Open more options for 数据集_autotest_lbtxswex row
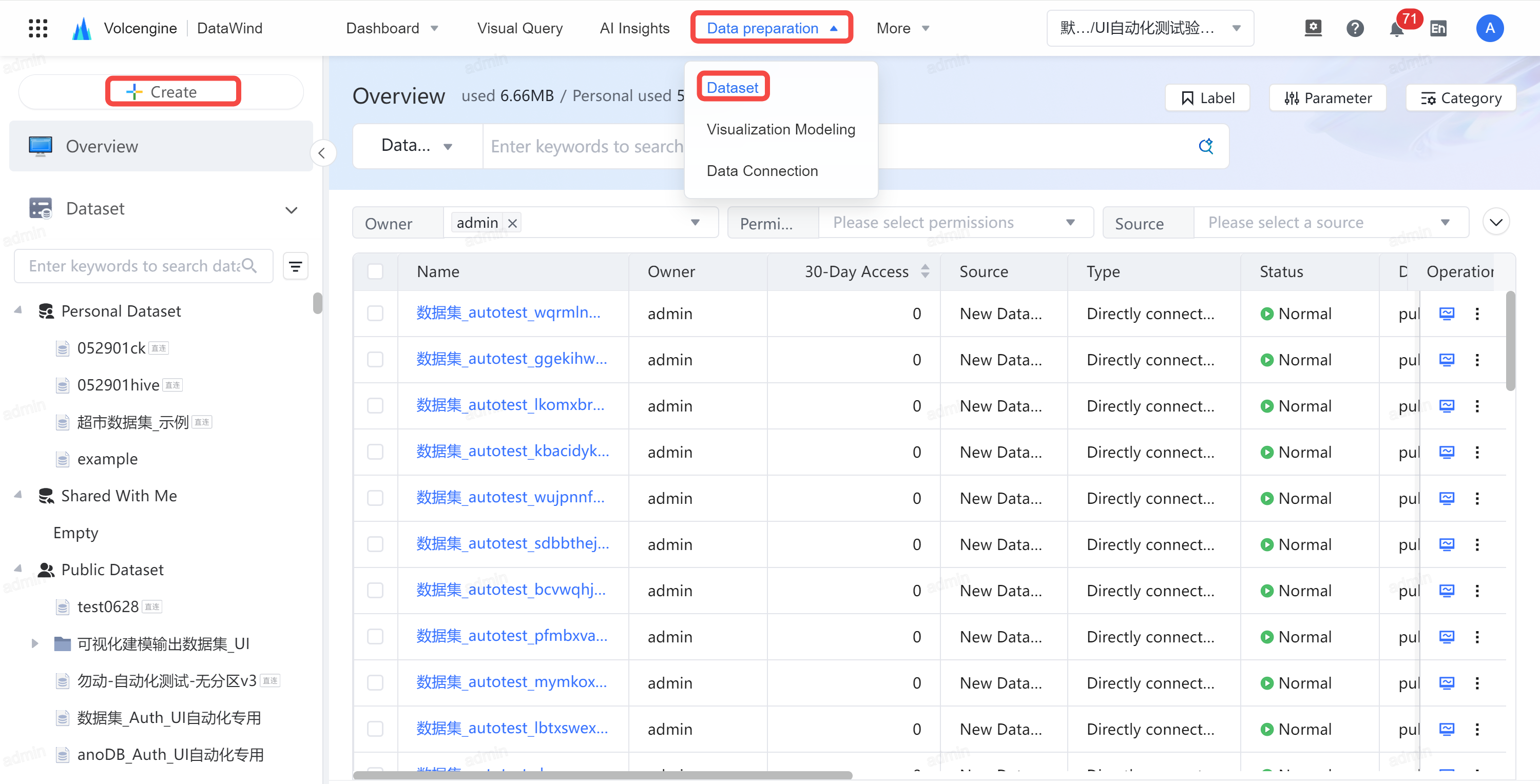 point(1477,729)
